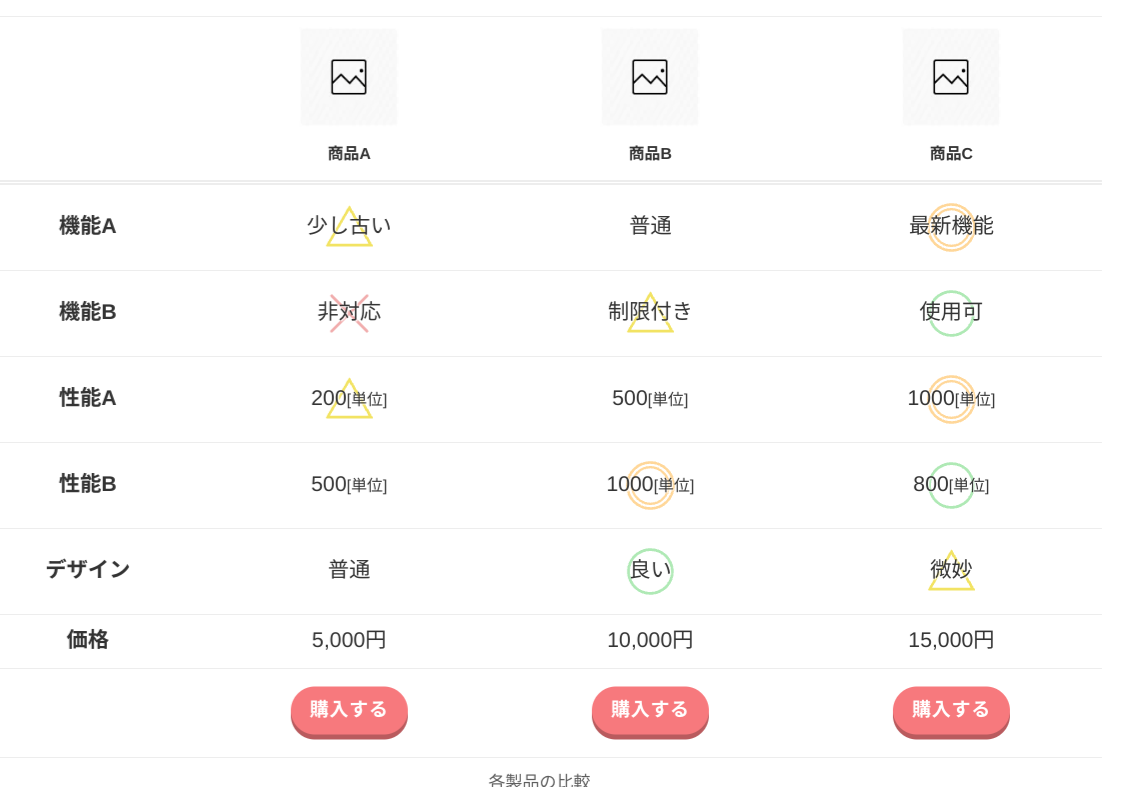The height and width of the screenshot is (787, 1135).
Task: Click the yellow triangle on 少し古い
Action: click(349, 228)
